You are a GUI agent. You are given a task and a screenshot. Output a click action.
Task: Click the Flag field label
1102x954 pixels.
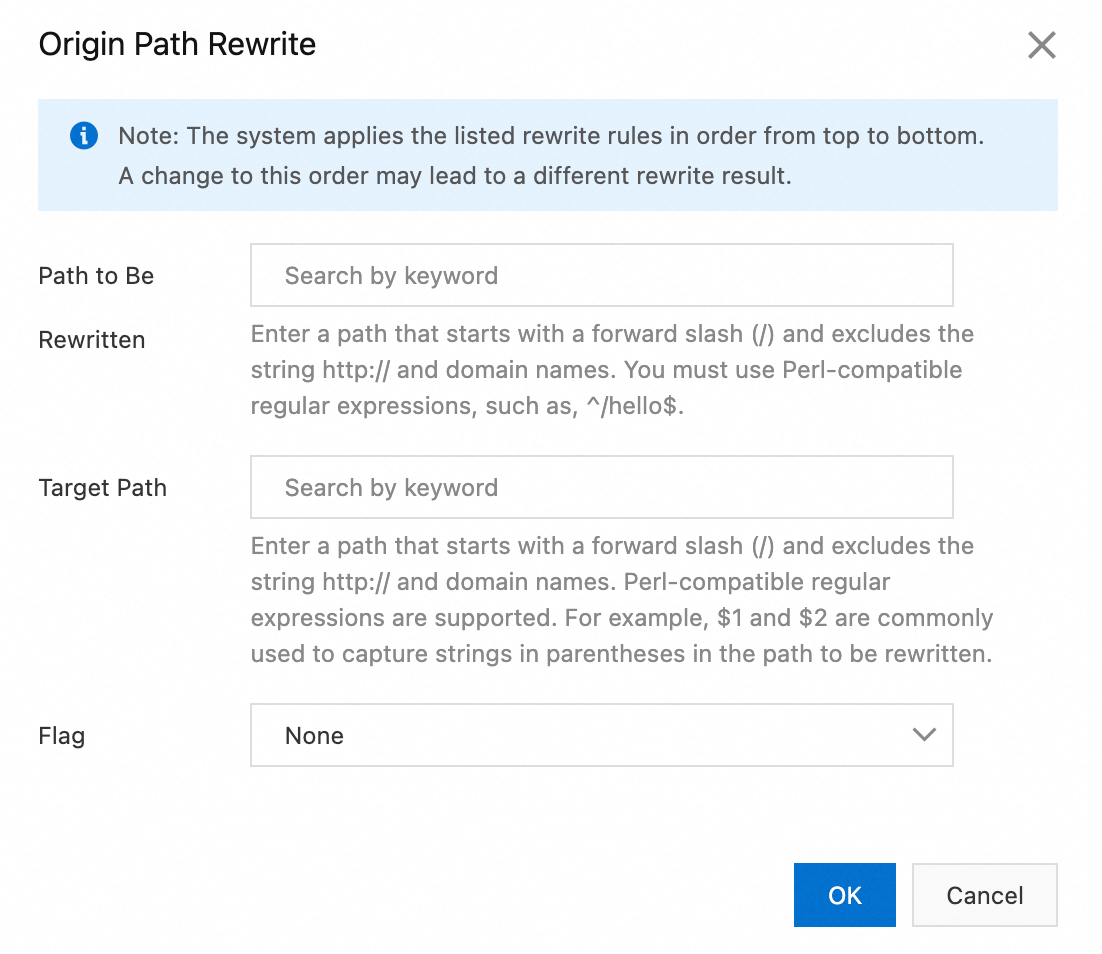tap(62, 736)
